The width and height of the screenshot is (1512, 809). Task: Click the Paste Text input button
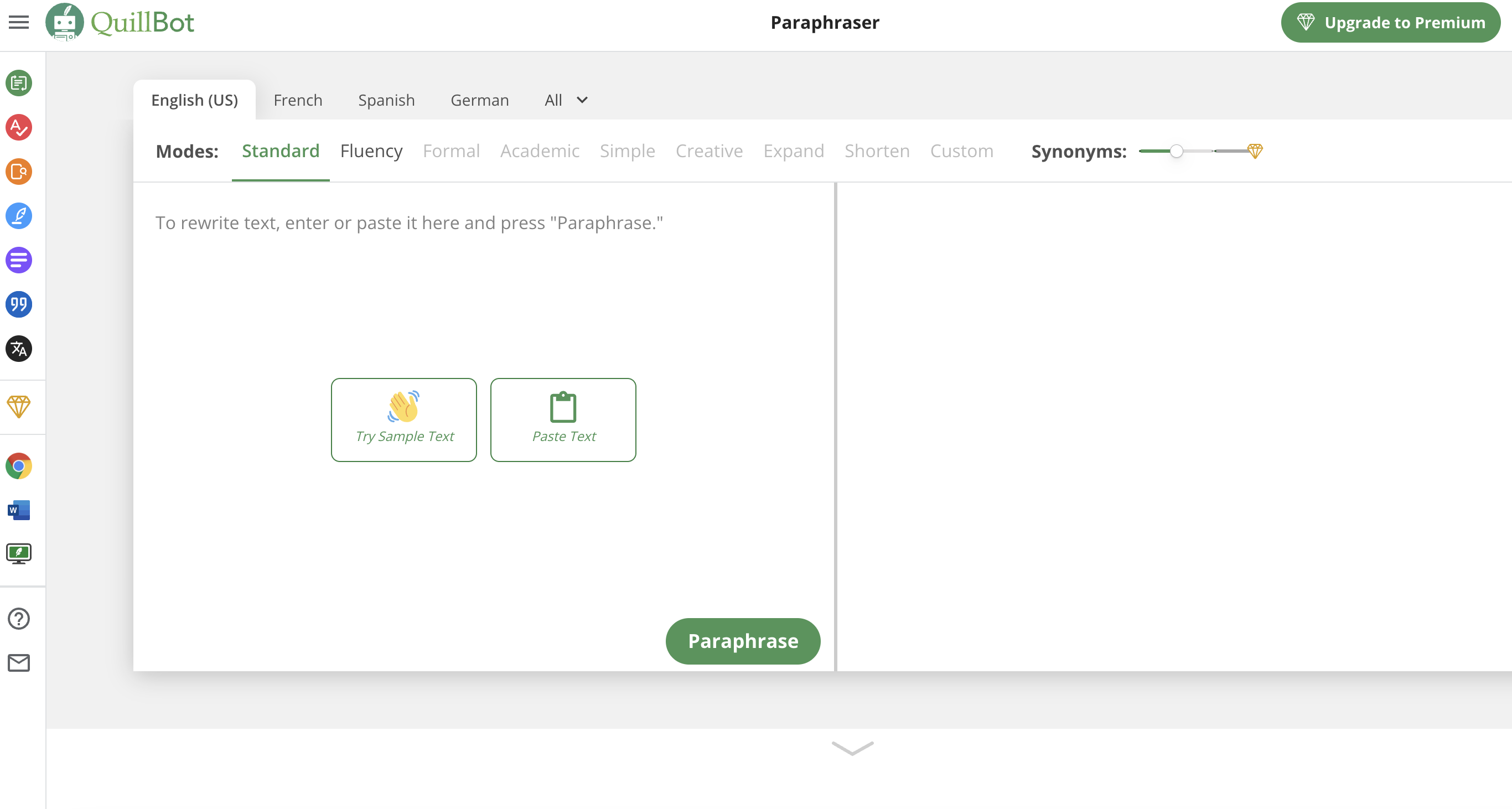pyautogui.click(x=563, y=419)
